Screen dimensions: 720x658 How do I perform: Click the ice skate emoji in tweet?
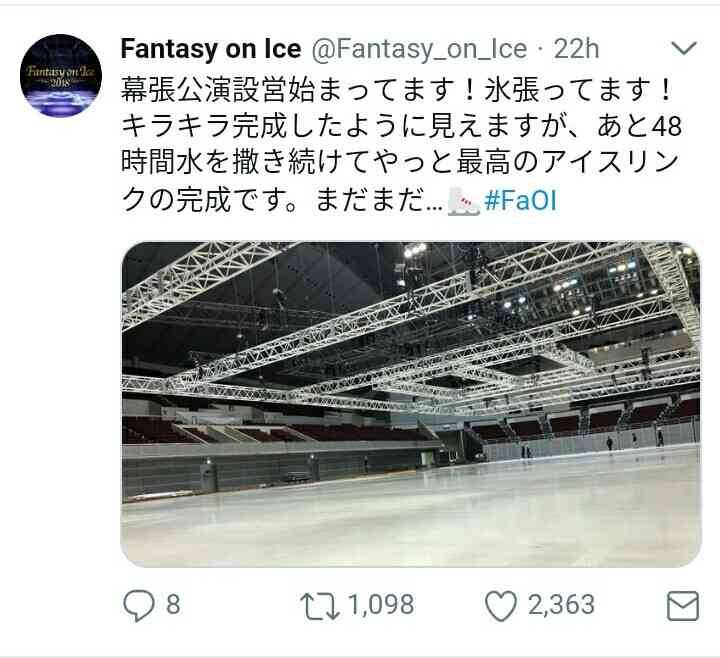tap(464, 201)
